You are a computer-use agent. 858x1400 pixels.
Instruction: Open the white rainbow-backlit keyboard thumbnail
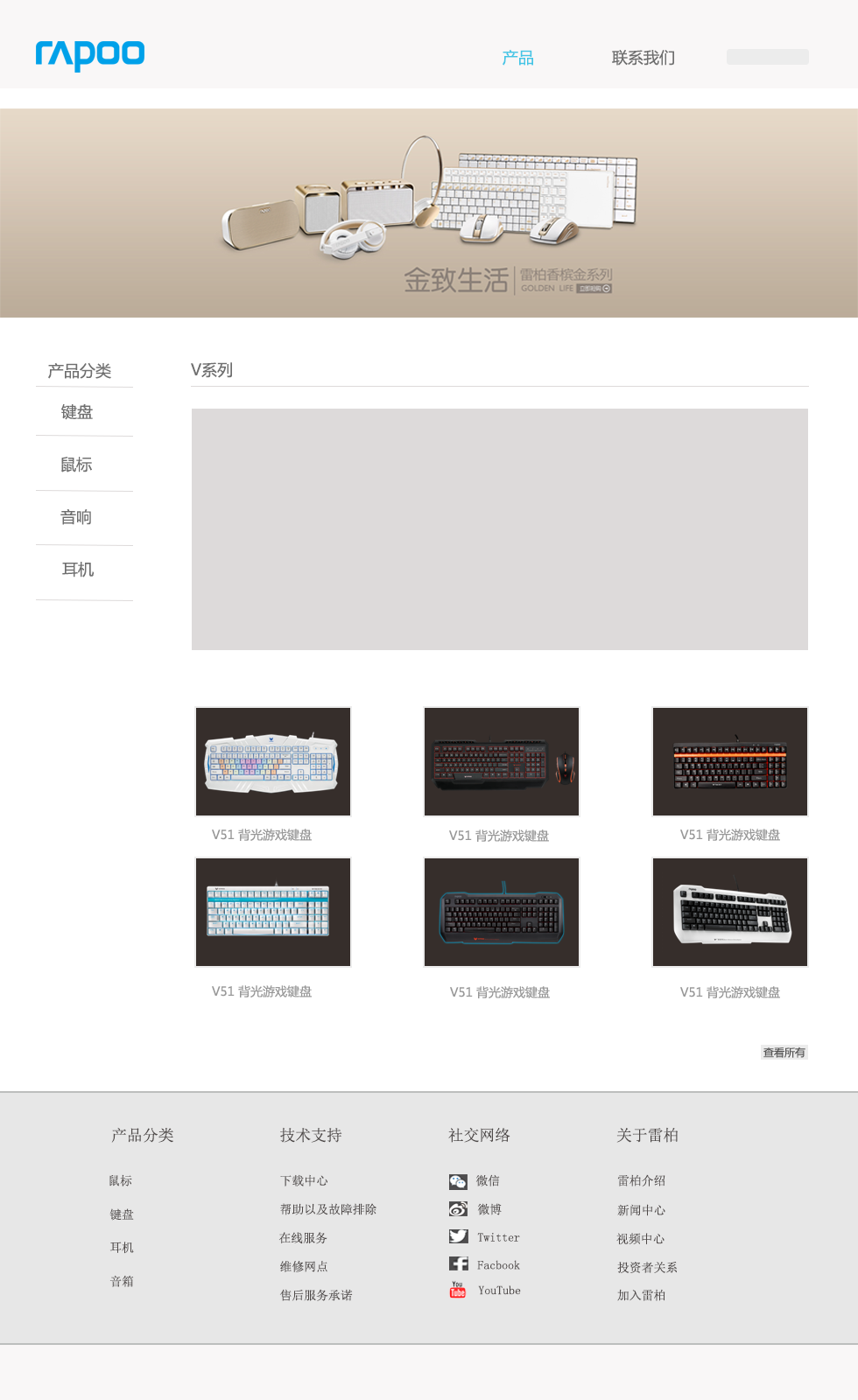click(x=273, y=762)
